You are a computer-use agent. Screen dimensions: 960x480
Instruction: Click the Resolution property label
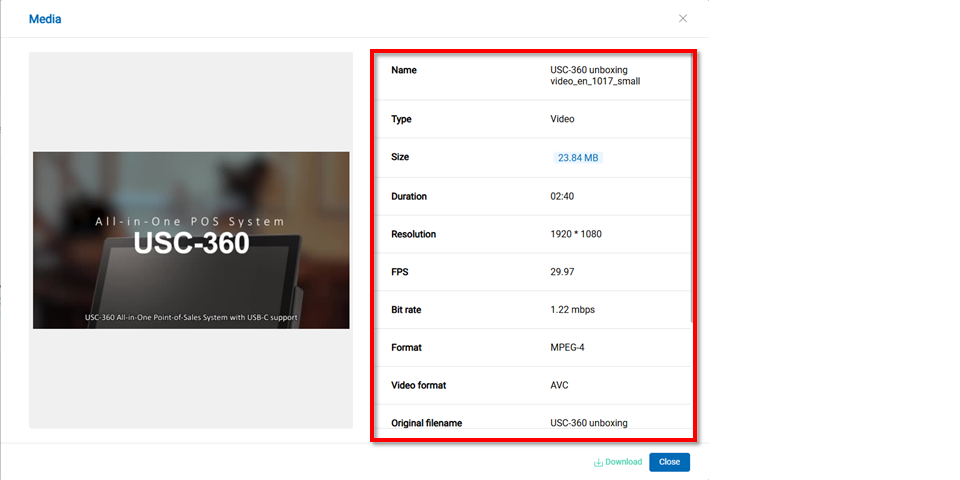point(414,234)
